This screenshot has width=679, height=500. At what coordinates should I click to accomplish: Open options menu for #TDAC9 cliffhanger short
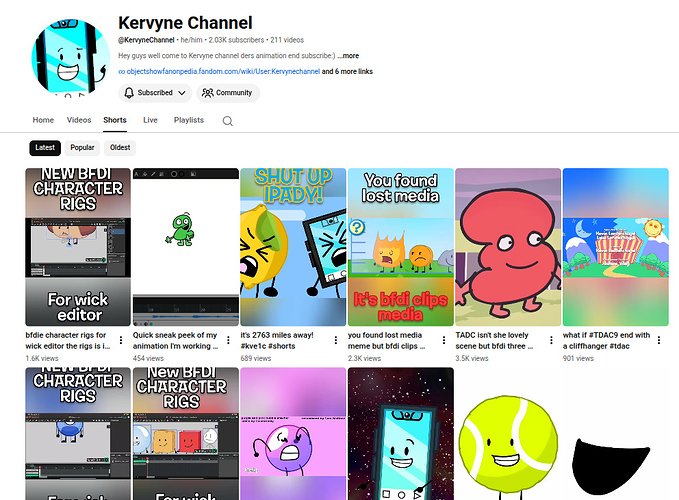coord(659,340)
